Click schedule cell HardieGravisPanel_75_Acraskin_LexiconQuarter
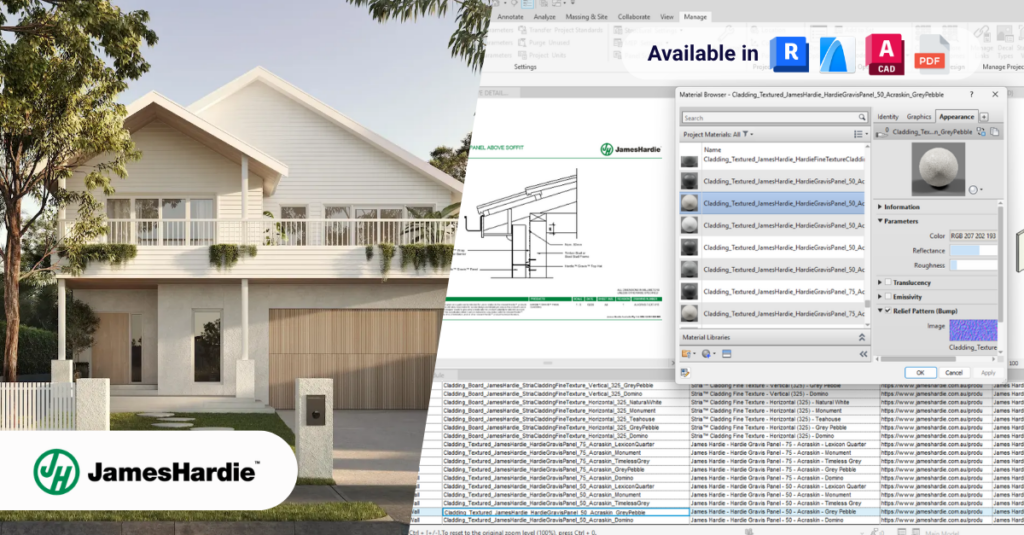The image size is (1024, 535). pyautogui.click(x=566, y=444)
